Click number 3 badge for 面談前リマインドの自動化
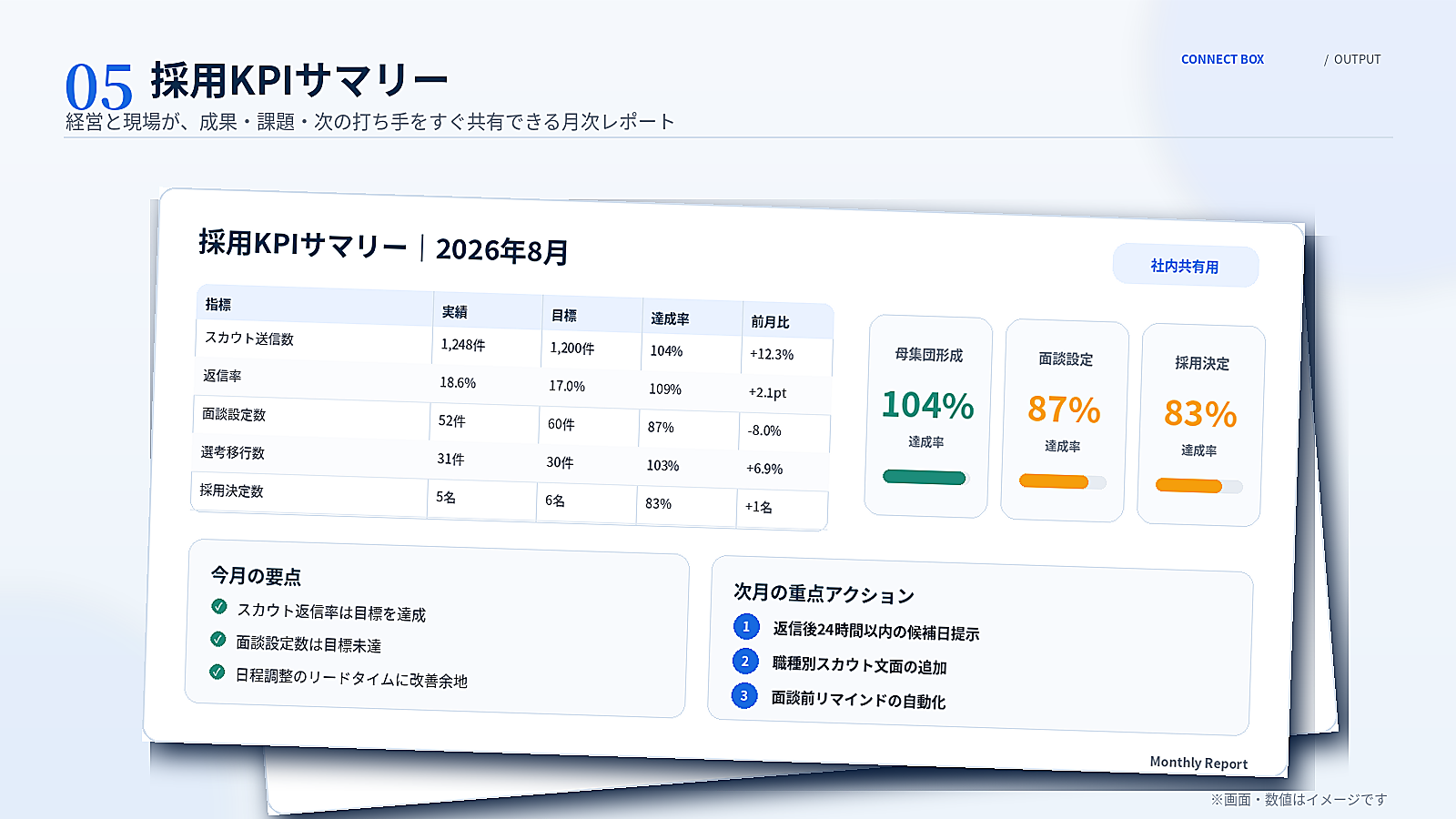1456x819 pixels. click(x=744, y=695)
